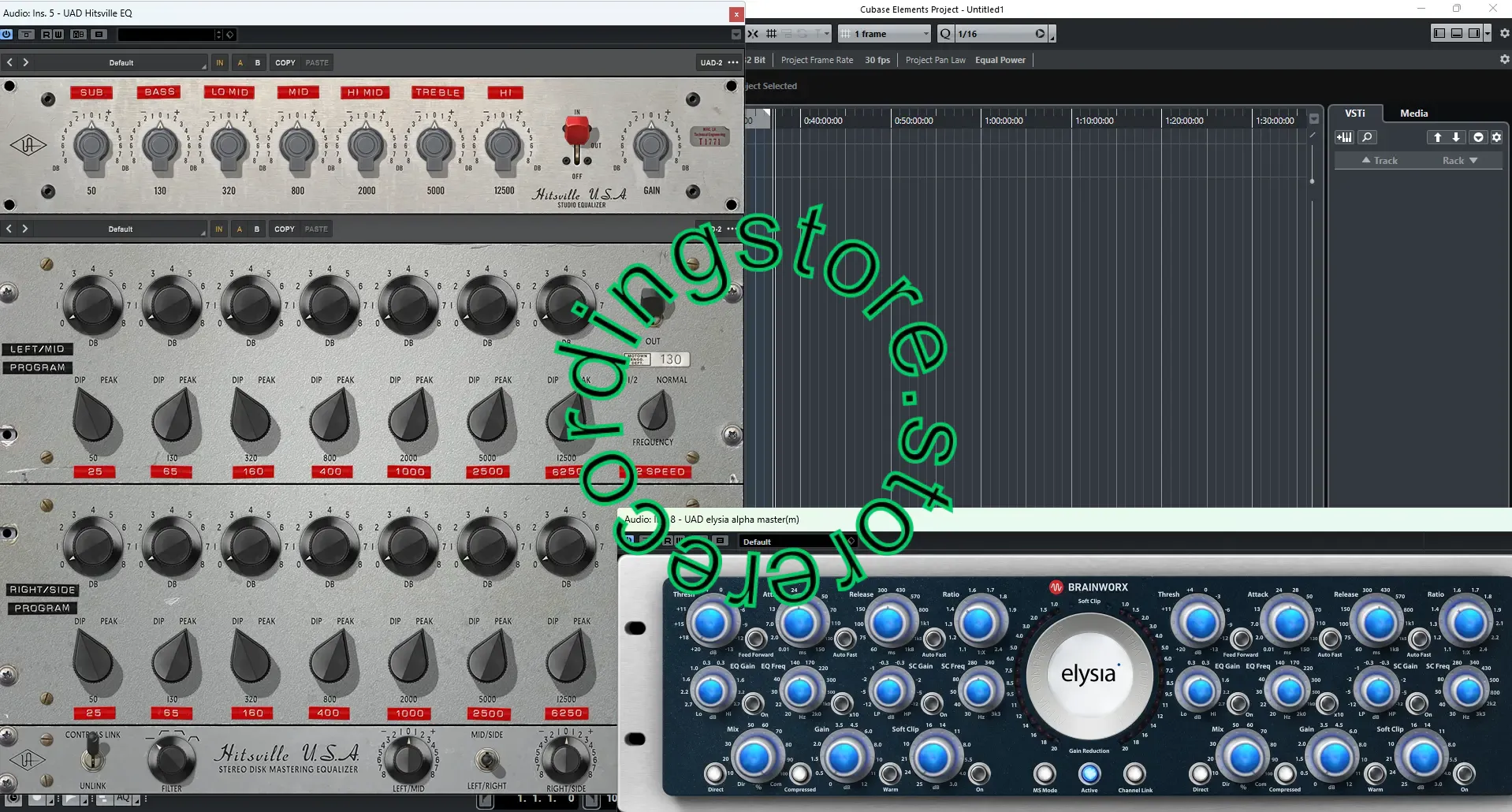Click the down arrow in VSTi panel

pos(1456,137)
